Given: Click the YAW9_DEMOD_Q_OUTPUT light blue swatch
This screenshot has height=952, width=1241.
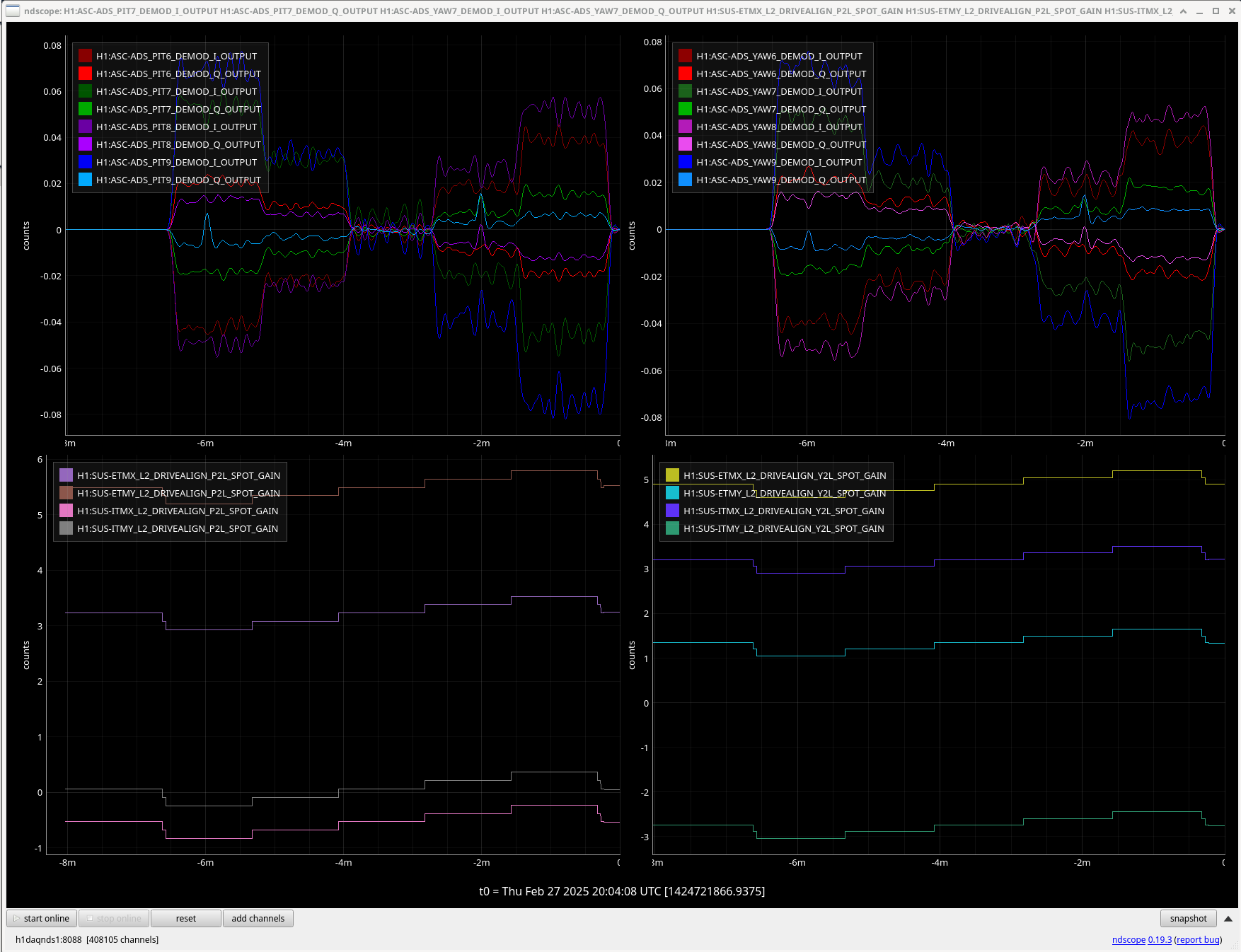Looking at the screenshot, I should 685,180.
